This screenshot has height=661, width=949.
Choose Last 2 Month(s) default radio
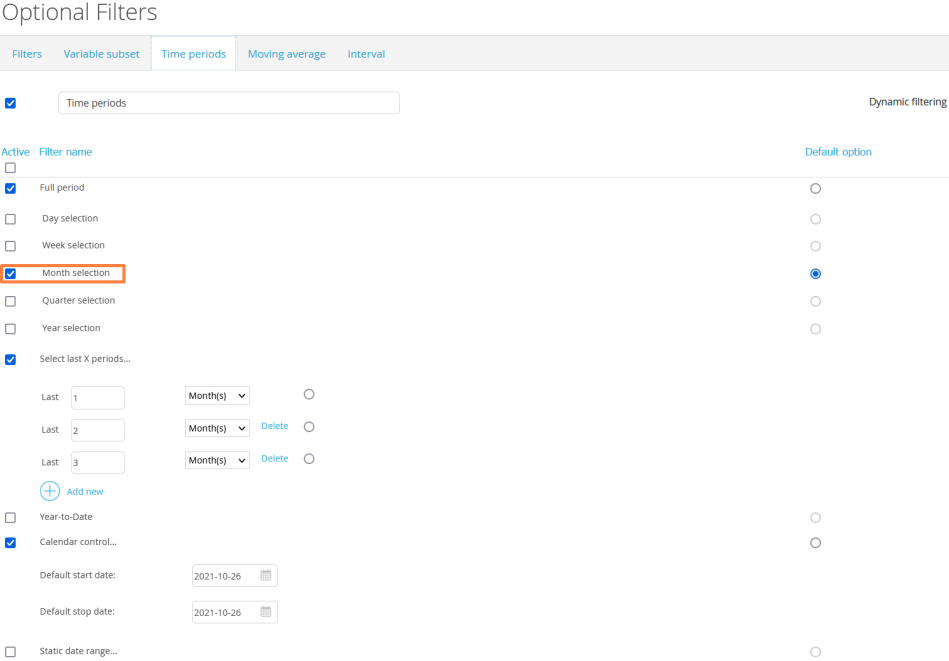309,427
